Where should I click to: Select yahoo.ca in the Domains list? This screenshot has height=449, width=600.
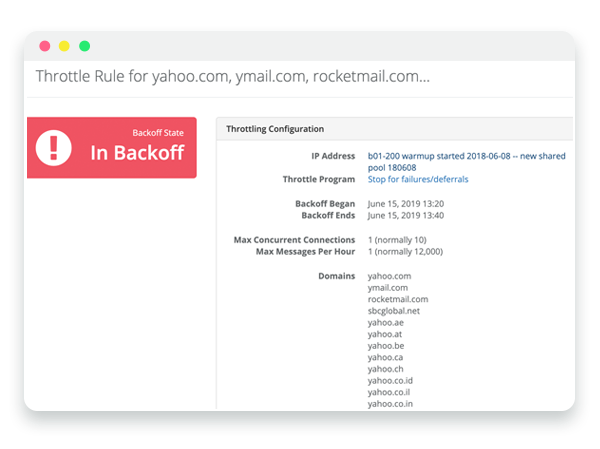385,357
